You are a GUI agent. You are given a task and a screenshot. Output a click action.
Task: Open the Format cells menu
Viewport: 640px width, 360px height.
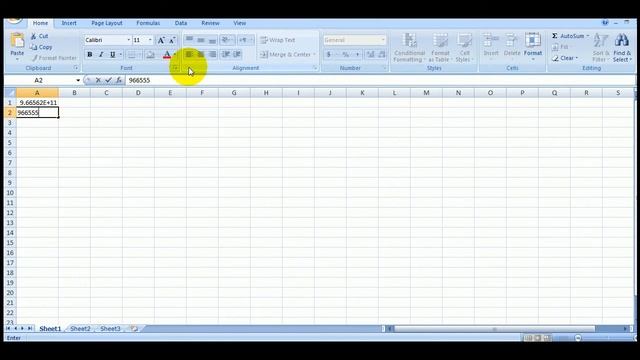533,47
